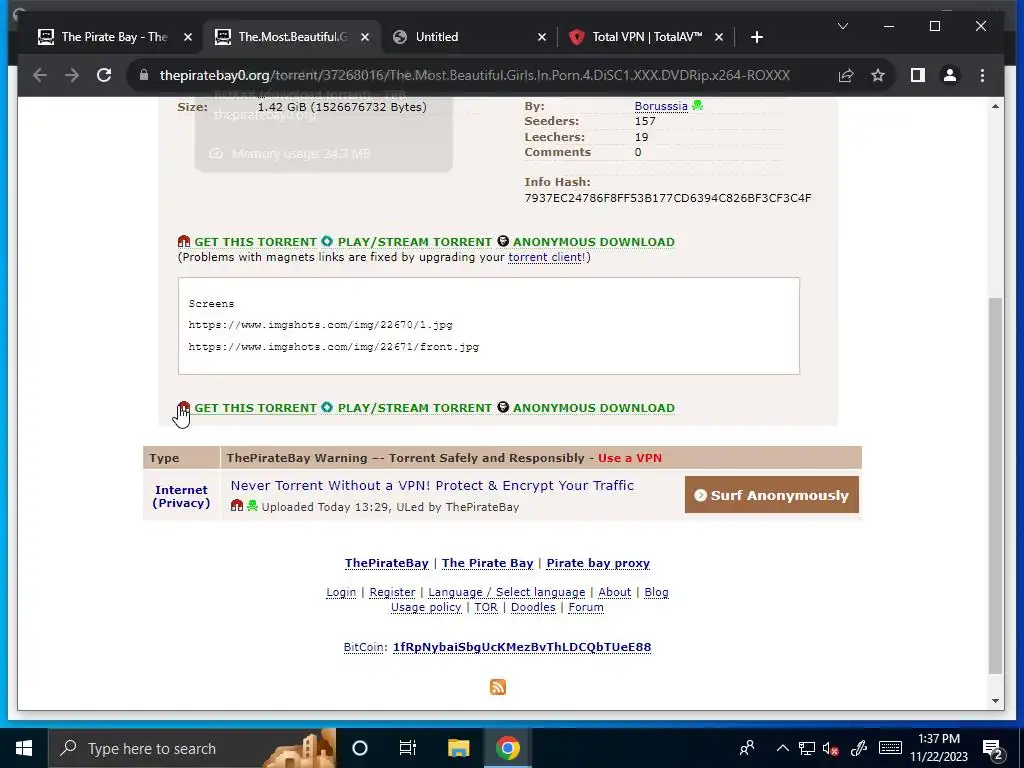
Task: Click the address bar URL
Action: tap(475, 75)
